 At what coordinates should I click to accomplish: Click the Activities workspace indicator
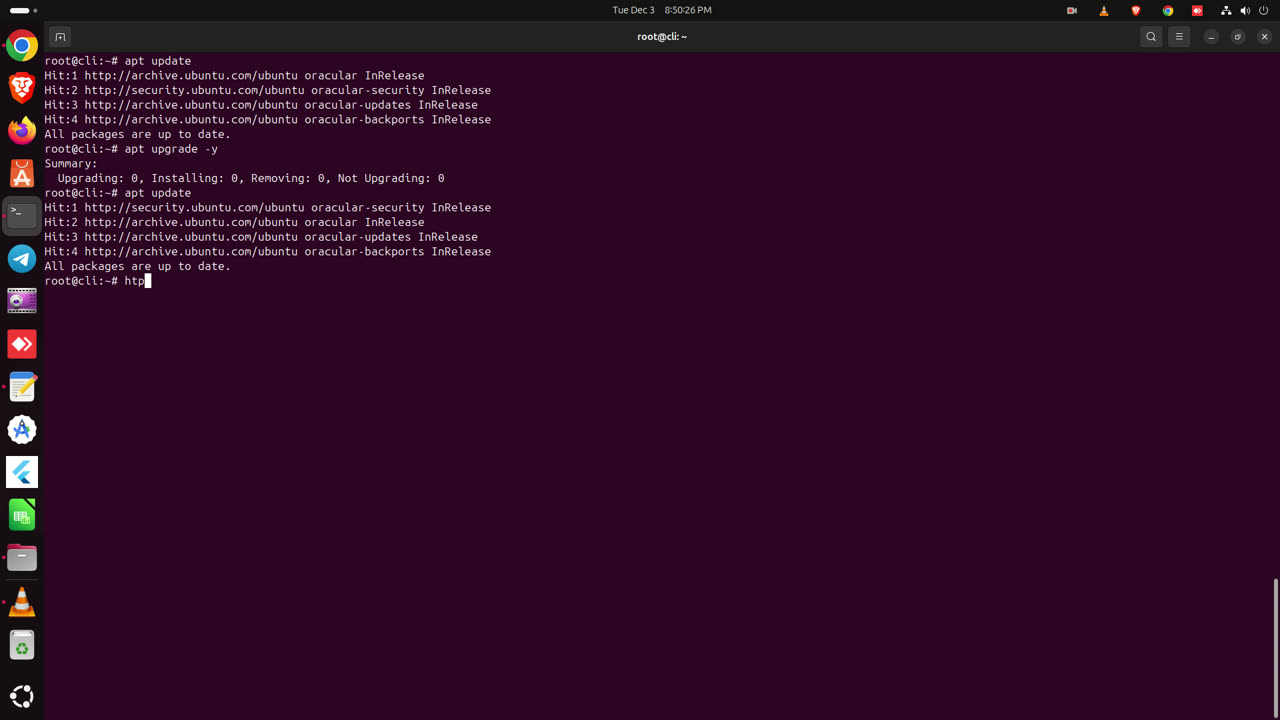coord(22,10)
